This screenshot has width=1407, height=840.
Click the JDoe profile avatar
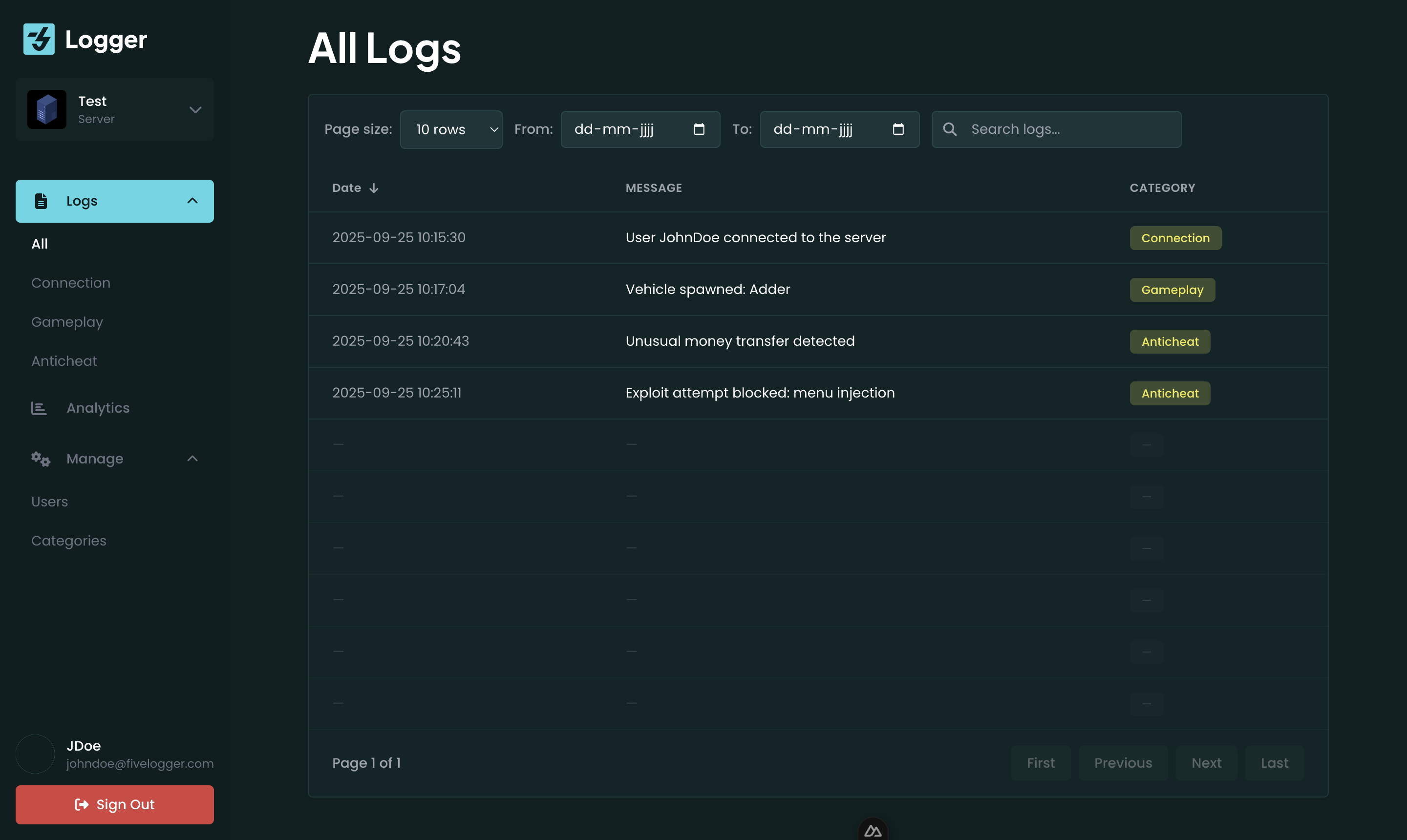click(35, 754)
